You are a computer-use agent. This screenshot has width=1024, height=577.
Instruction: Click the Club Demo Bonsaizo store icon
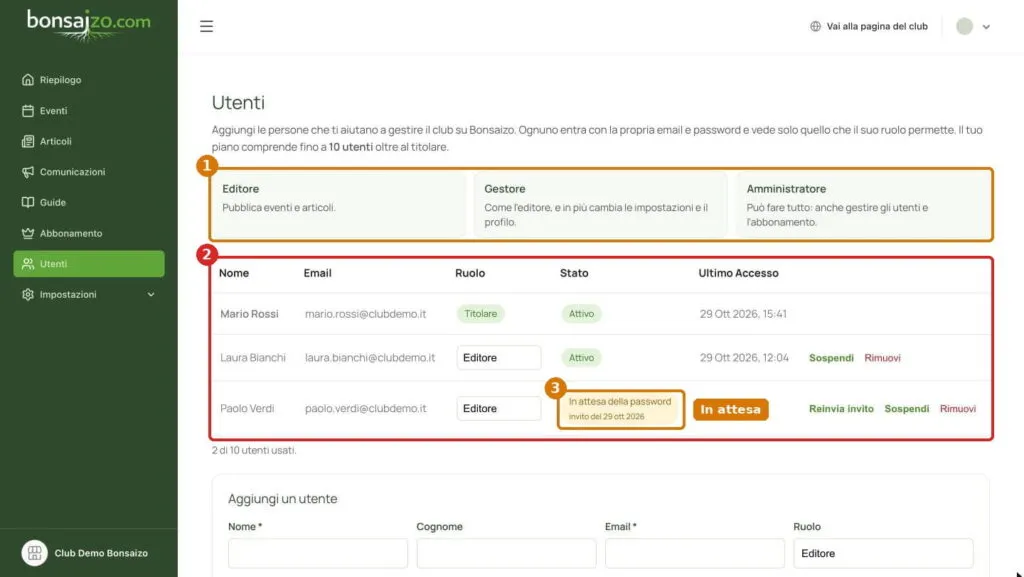(35, 553)
